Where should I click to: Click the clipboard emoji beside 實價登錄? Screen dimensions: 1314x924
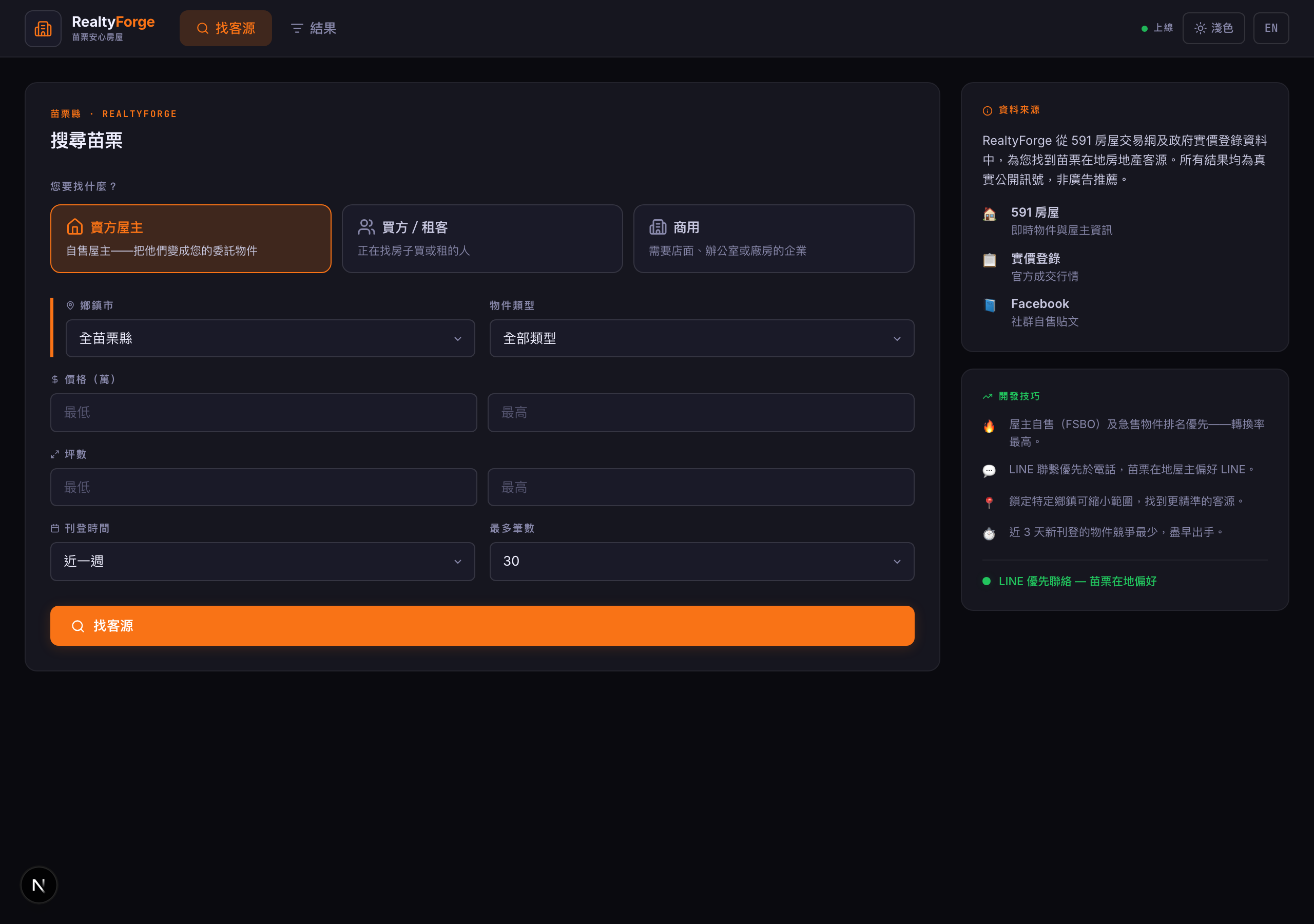pos(990,260)
